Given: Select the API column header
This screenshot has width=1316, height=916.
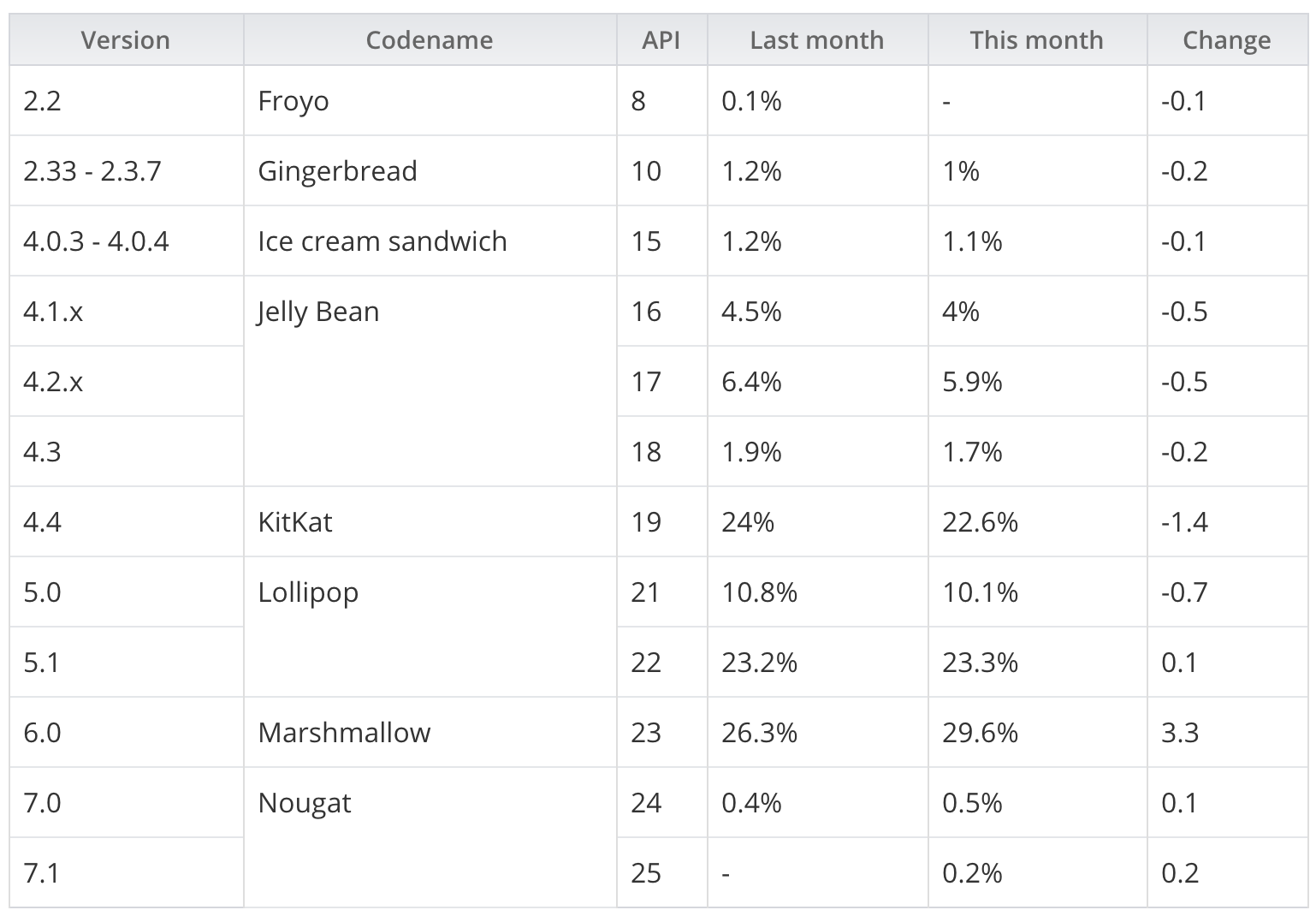Looking at the screenshot, I should [661, 40].
